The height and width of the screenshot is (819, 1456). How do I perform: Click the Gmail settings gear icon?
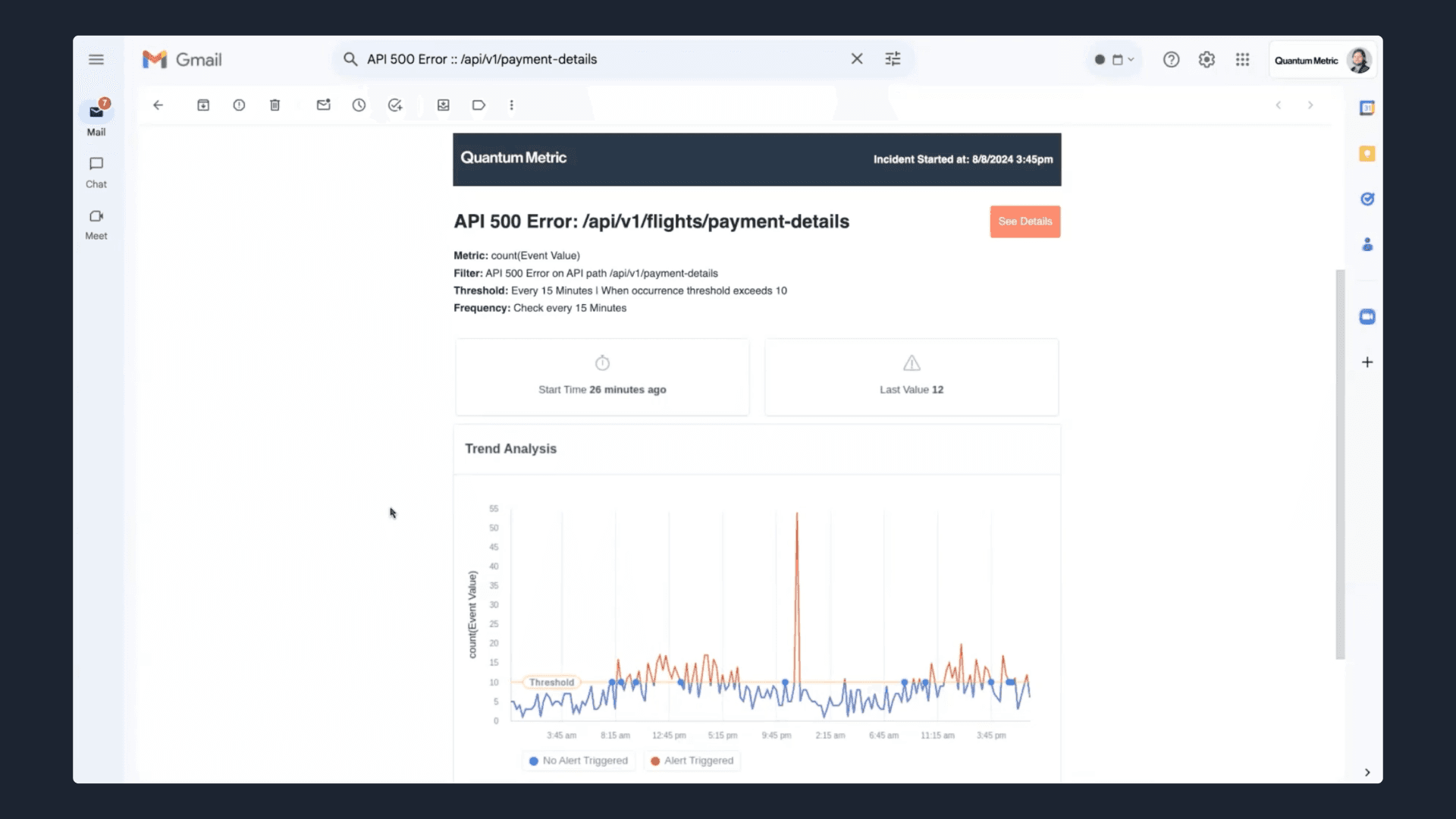pos(1206,60)
